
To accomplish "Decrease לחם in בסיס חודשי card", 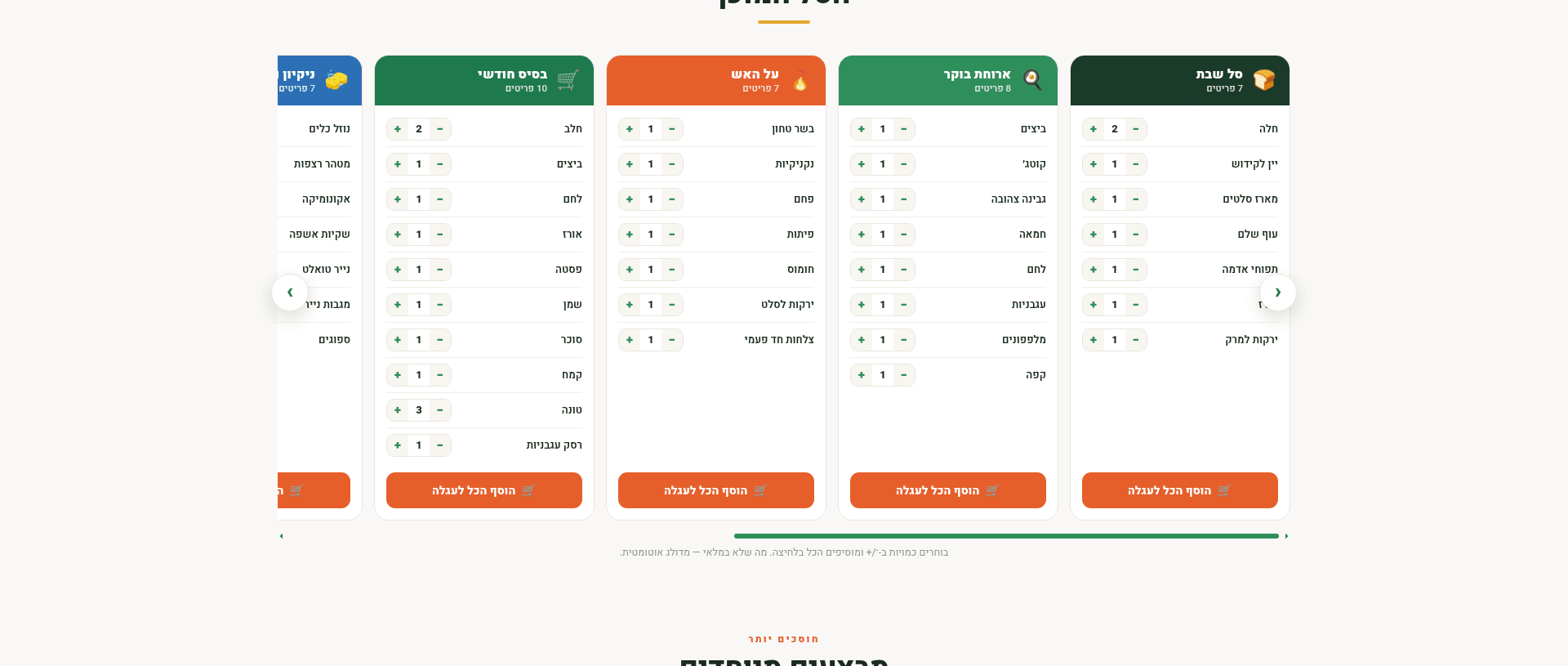I will tap(440, 199).
